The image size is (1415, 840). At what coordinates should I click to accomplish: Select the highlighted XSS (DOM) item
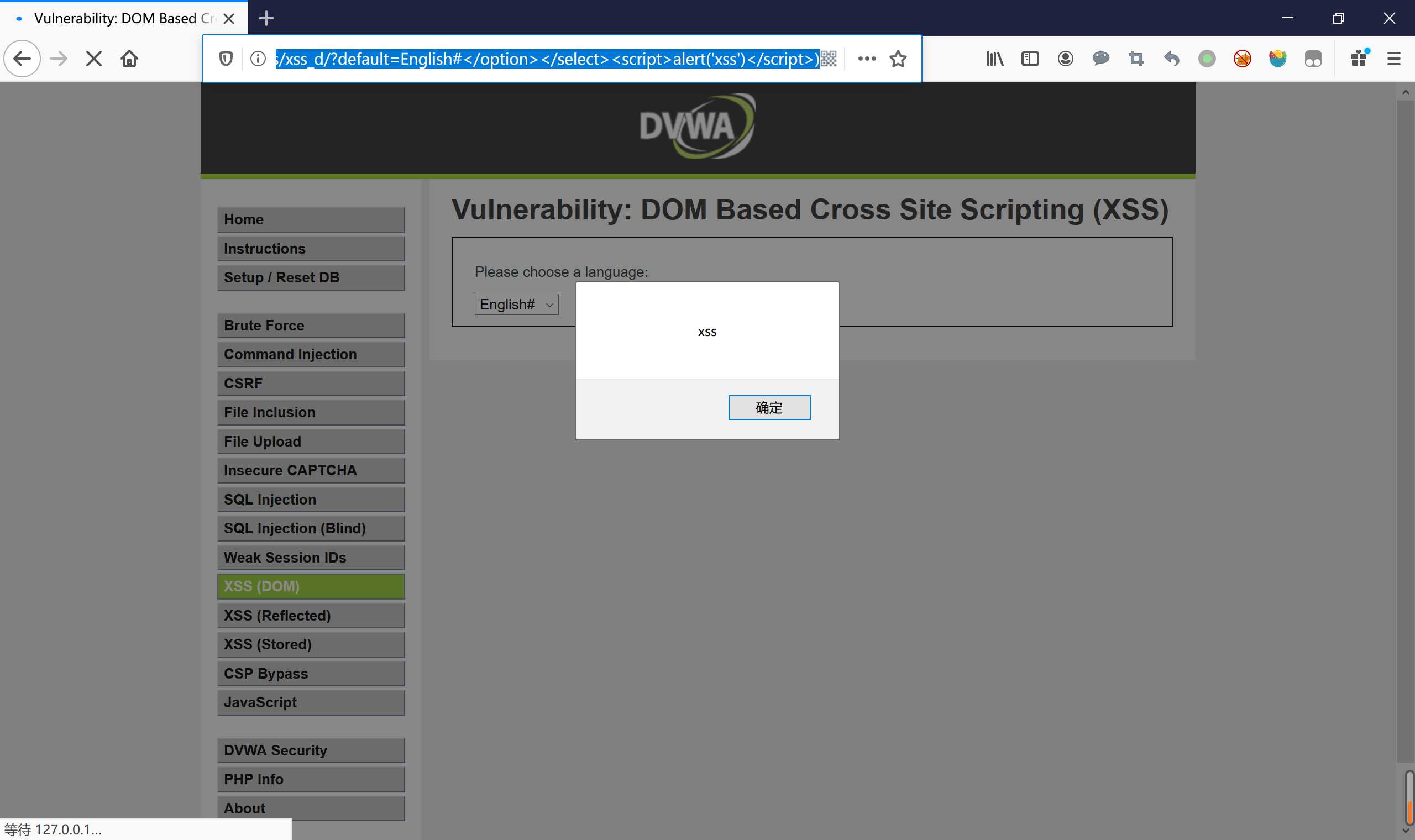(311, 586)
